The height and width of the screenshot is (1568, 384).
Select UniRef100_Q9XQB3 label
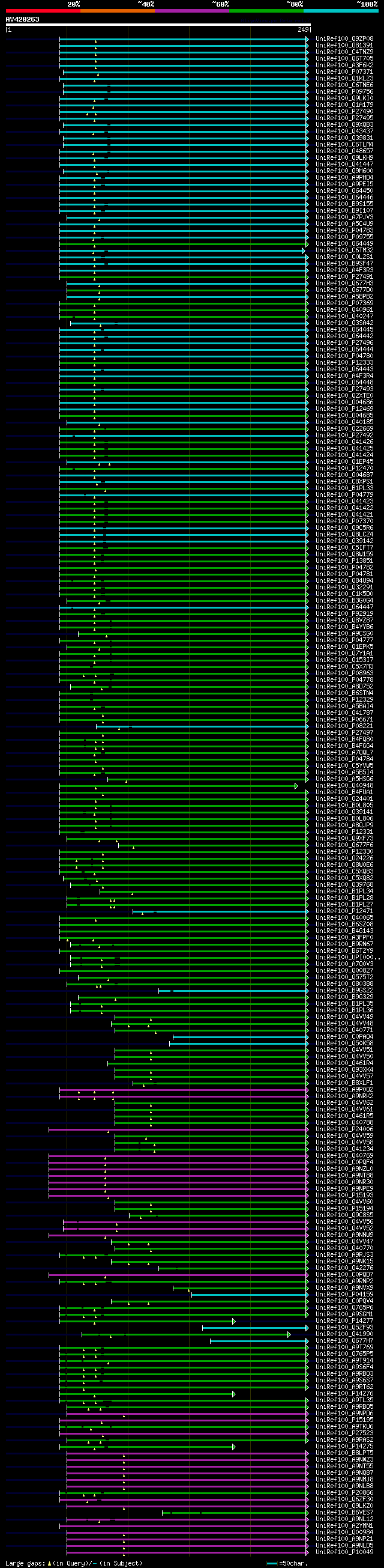tap(344, 124)
